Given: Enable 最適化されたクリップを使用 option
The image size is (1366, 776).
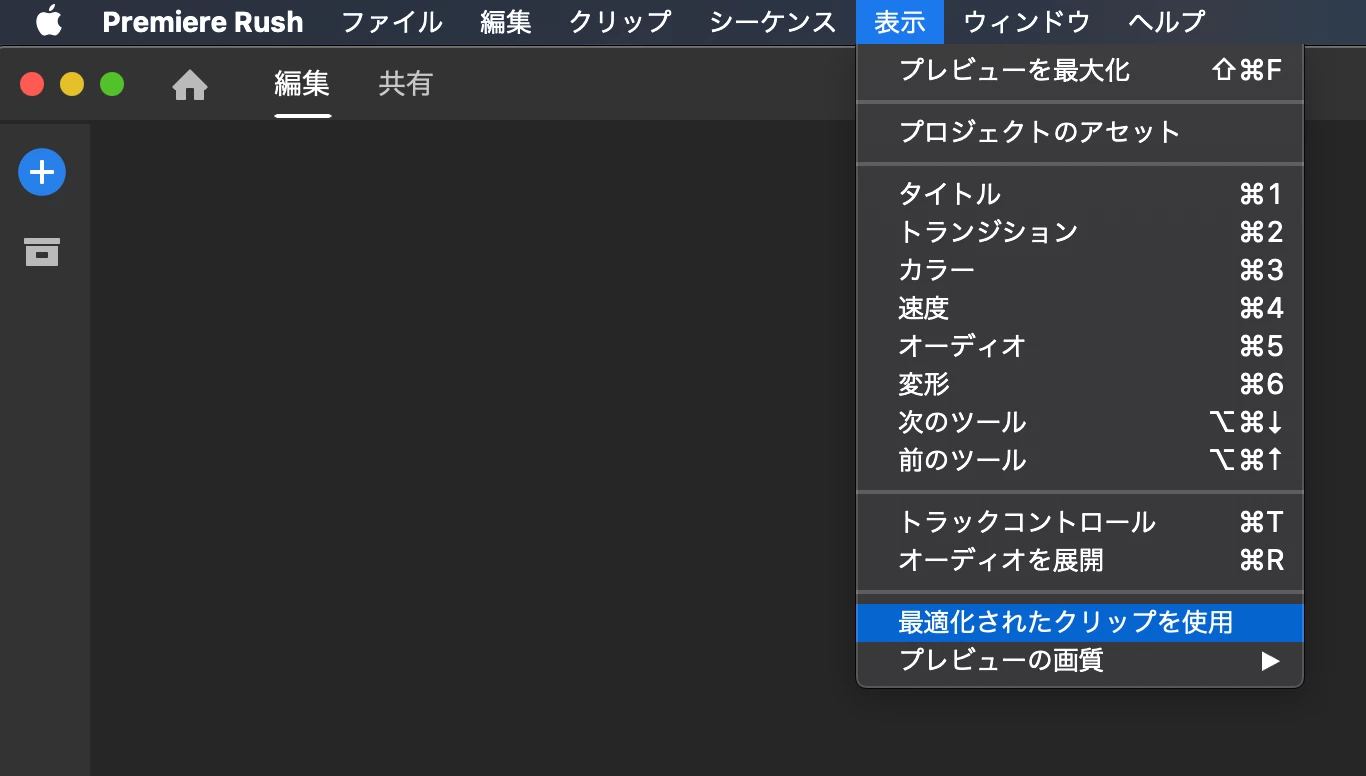Looking at the screenshot, I should click(x=1080, y=622).
